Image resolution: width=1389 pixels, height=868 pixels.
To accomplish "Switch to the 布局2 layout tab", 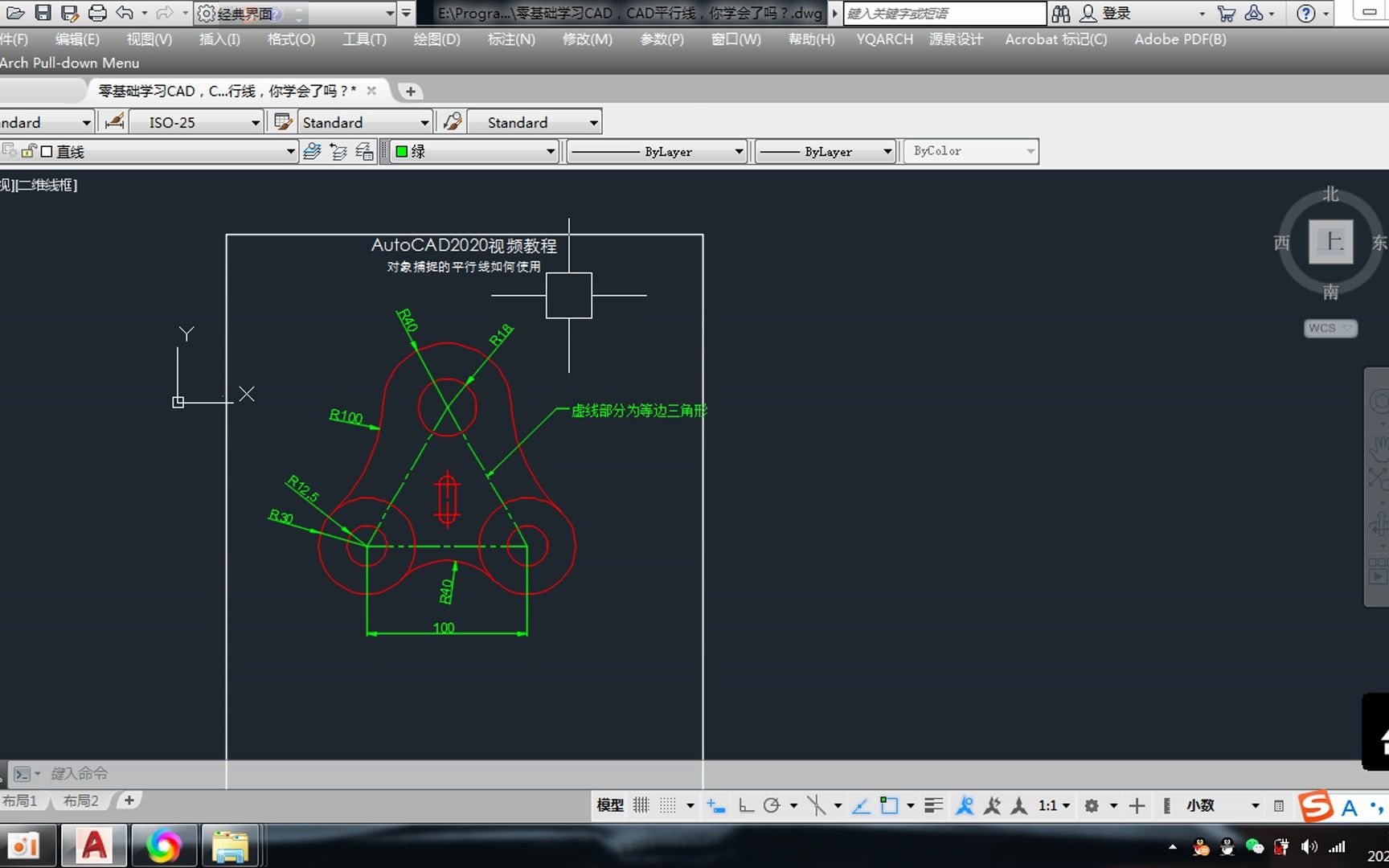I will [81, 800].
